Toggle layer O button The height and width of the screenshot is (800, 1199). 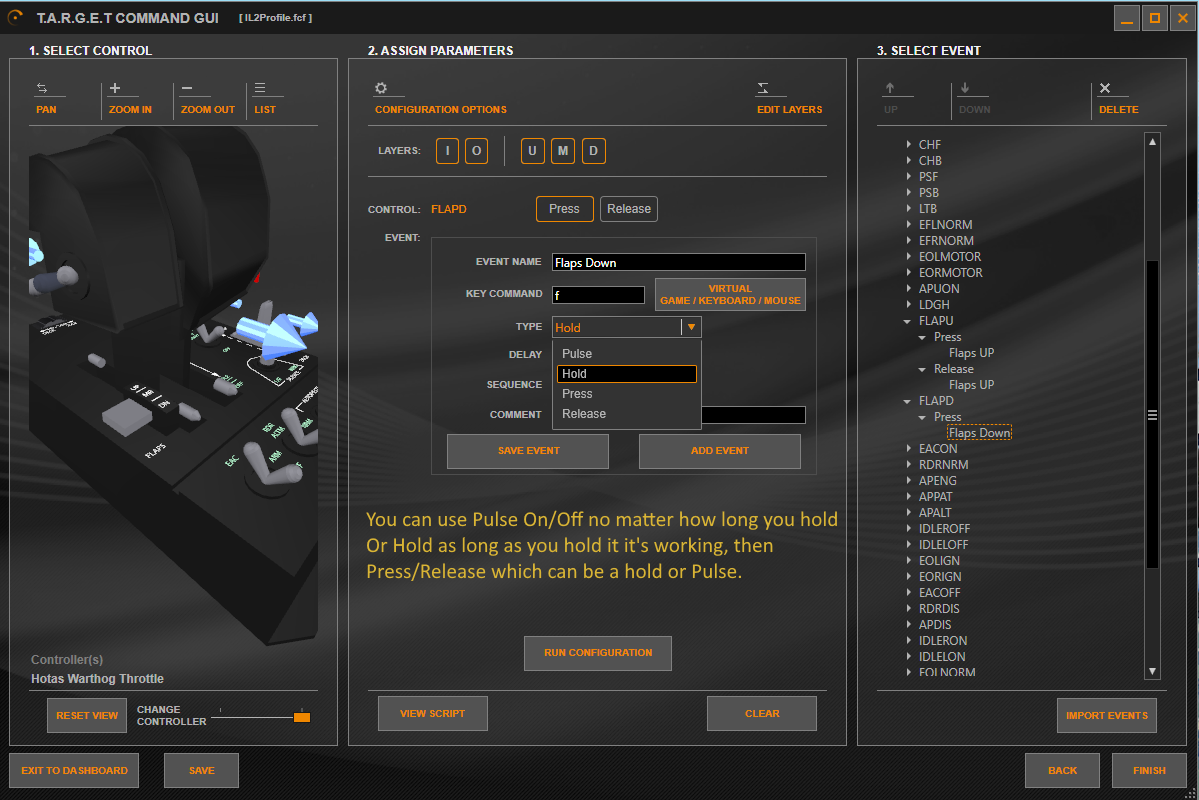(x=476, y=151)
